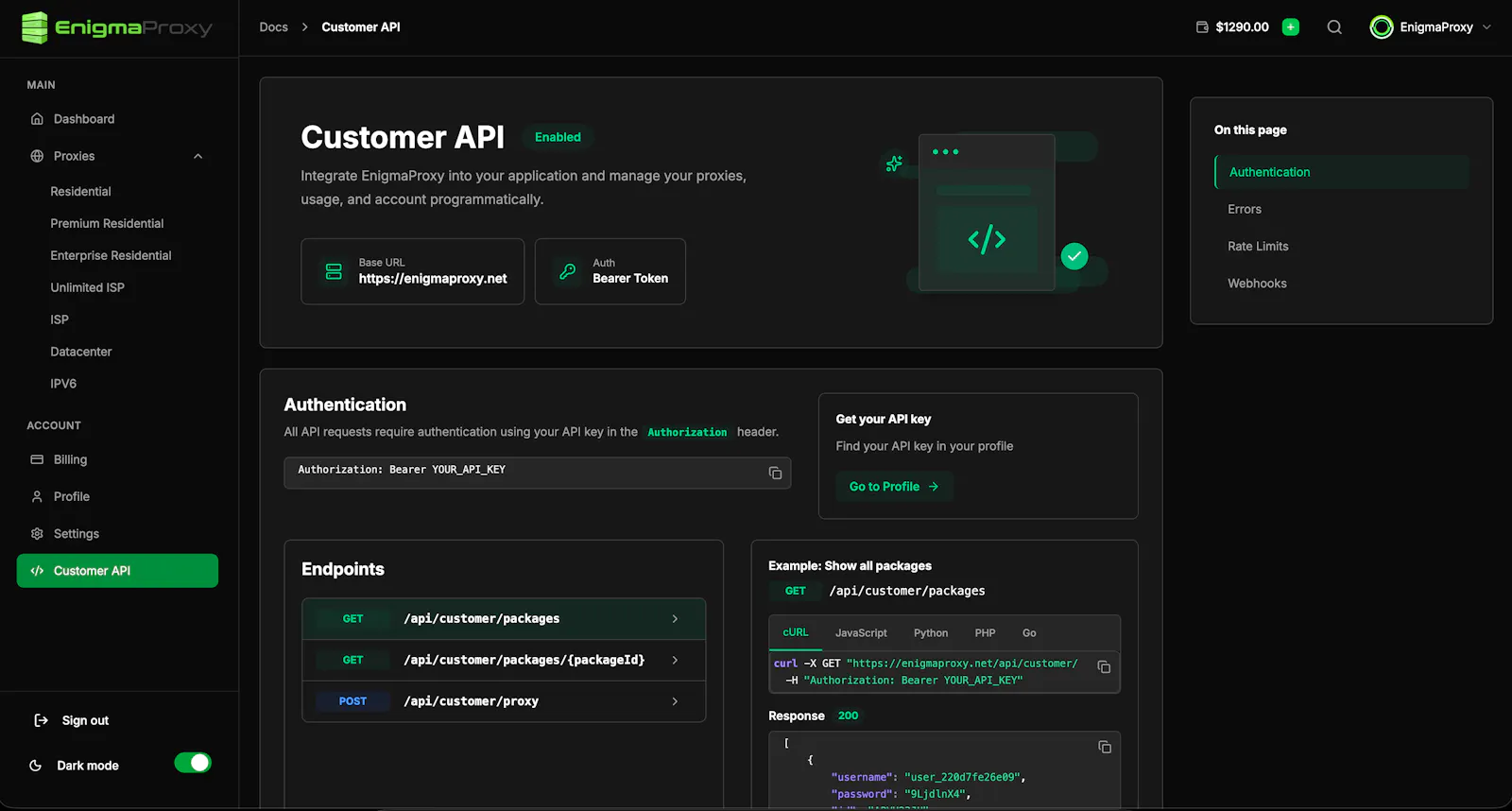Jump to Authentication section

click(1342, 172)
